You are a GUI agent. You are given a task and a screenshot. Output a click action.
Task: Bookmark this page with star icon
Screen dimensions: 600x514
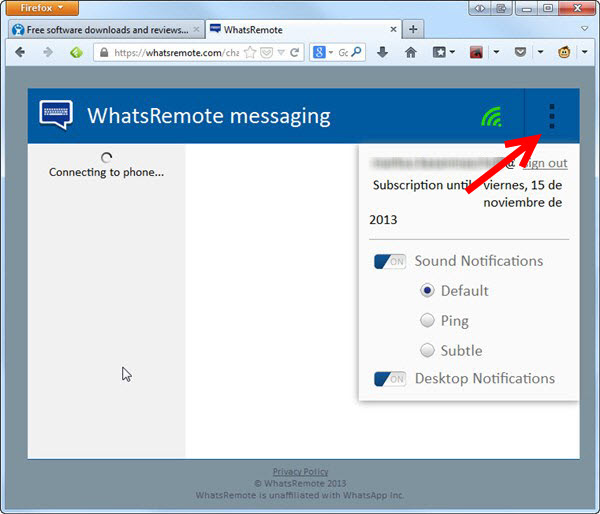click(250, 52)
